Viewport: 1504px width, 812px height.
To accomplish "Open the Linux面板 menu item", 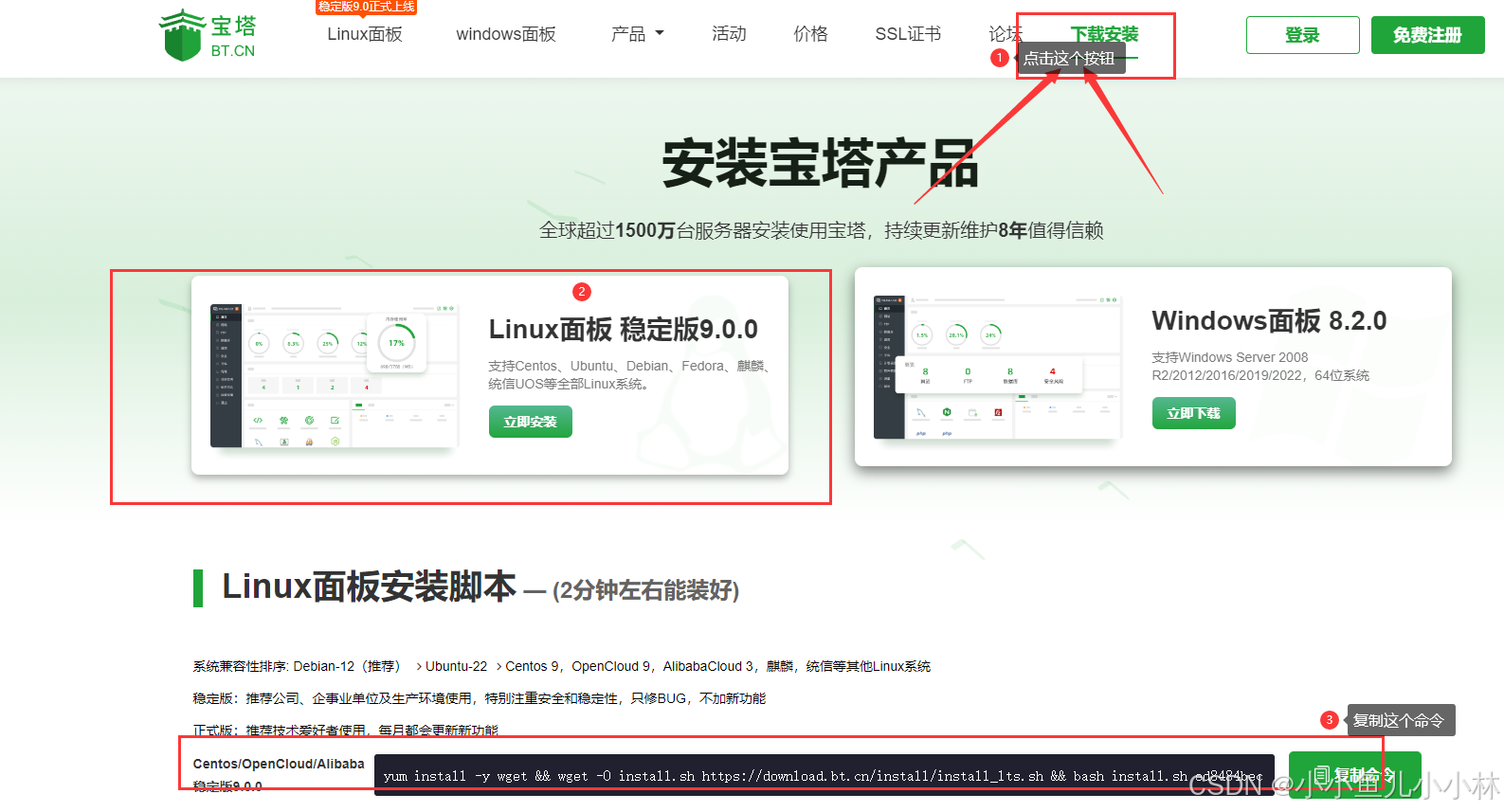I will tap(365, 34).
